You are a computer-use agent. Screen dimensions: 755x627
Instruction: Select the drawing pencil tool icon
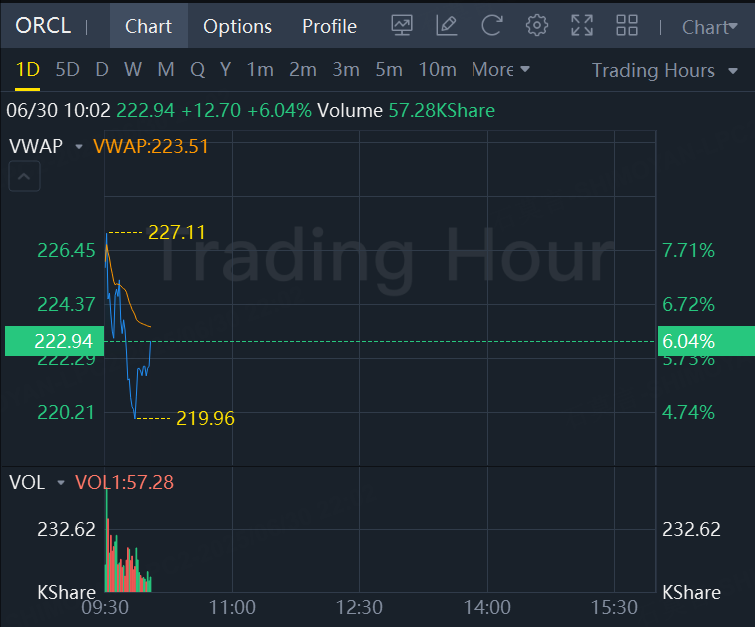tap(447, 26)
